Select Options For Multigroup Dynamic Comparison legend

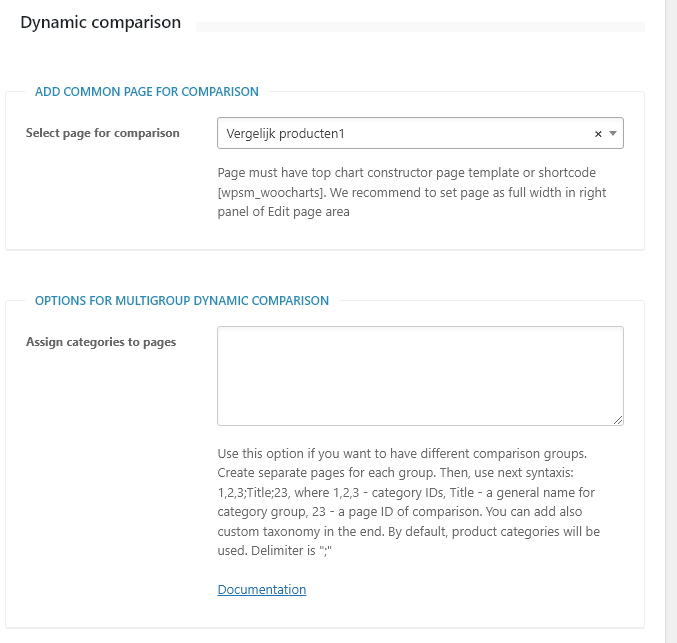point(182,300)
